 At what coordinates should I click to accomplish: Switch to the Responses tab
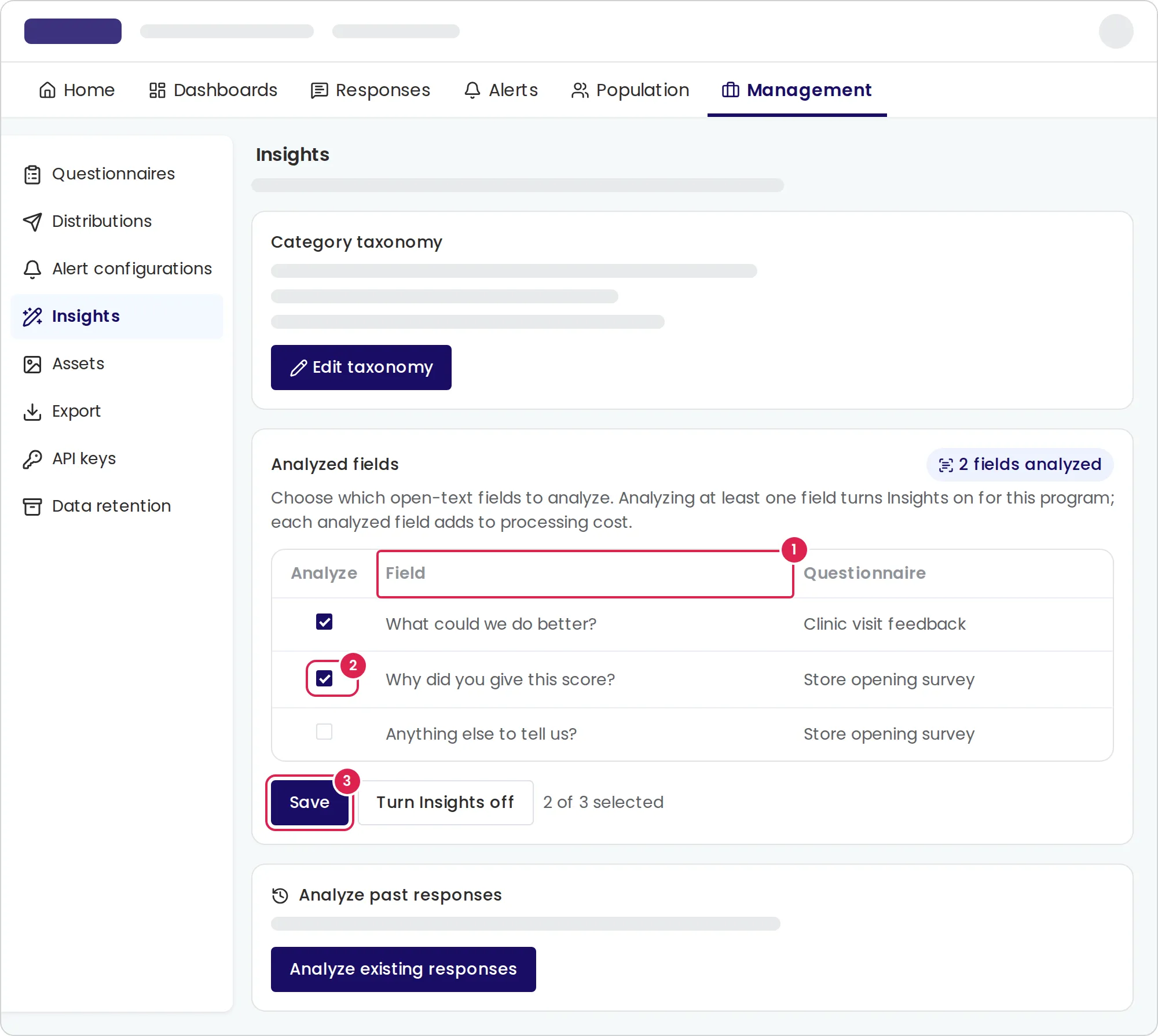[371, 90]
